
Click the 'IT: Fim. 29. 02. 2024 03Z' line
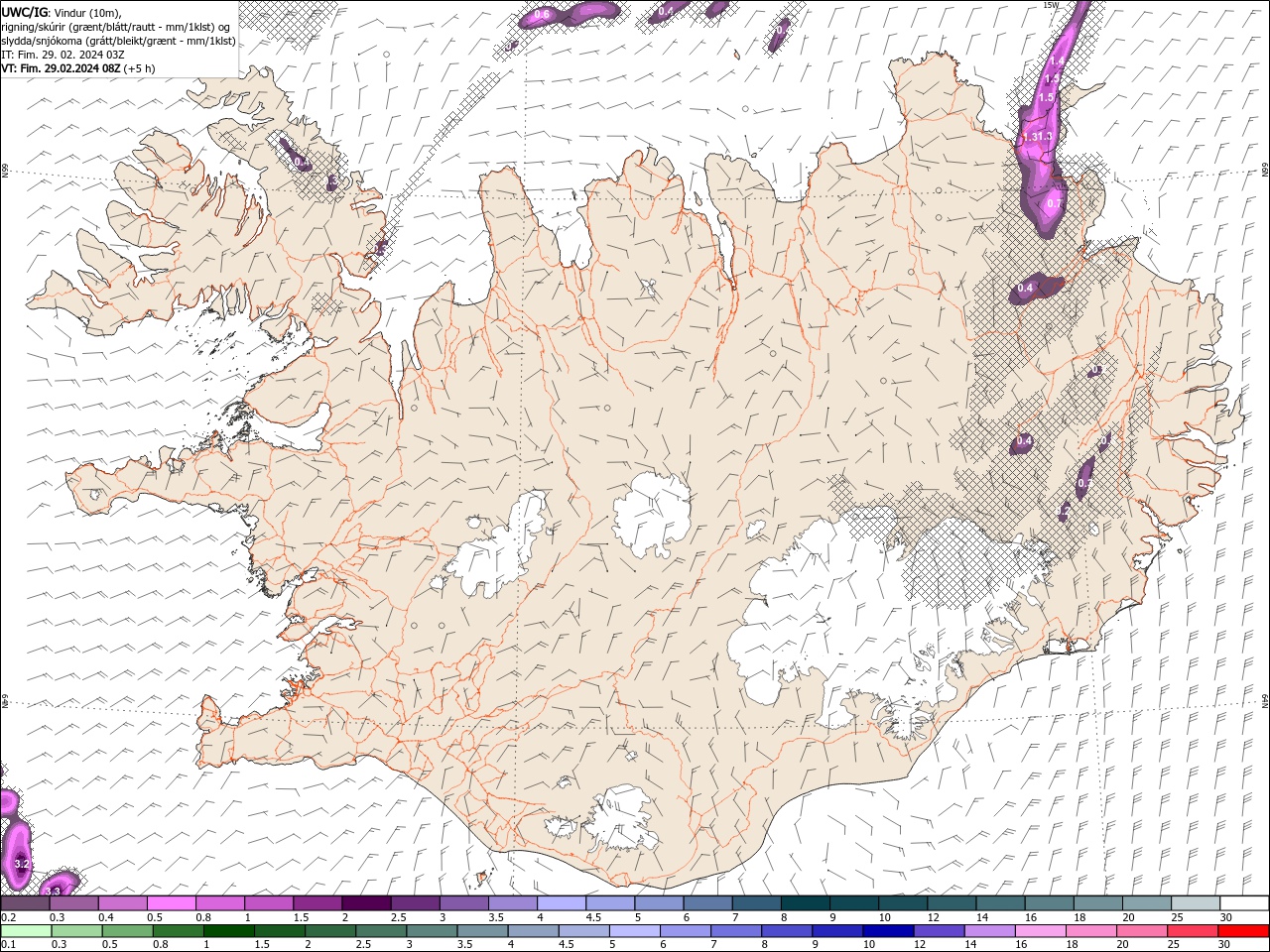[x=63, y=55]
